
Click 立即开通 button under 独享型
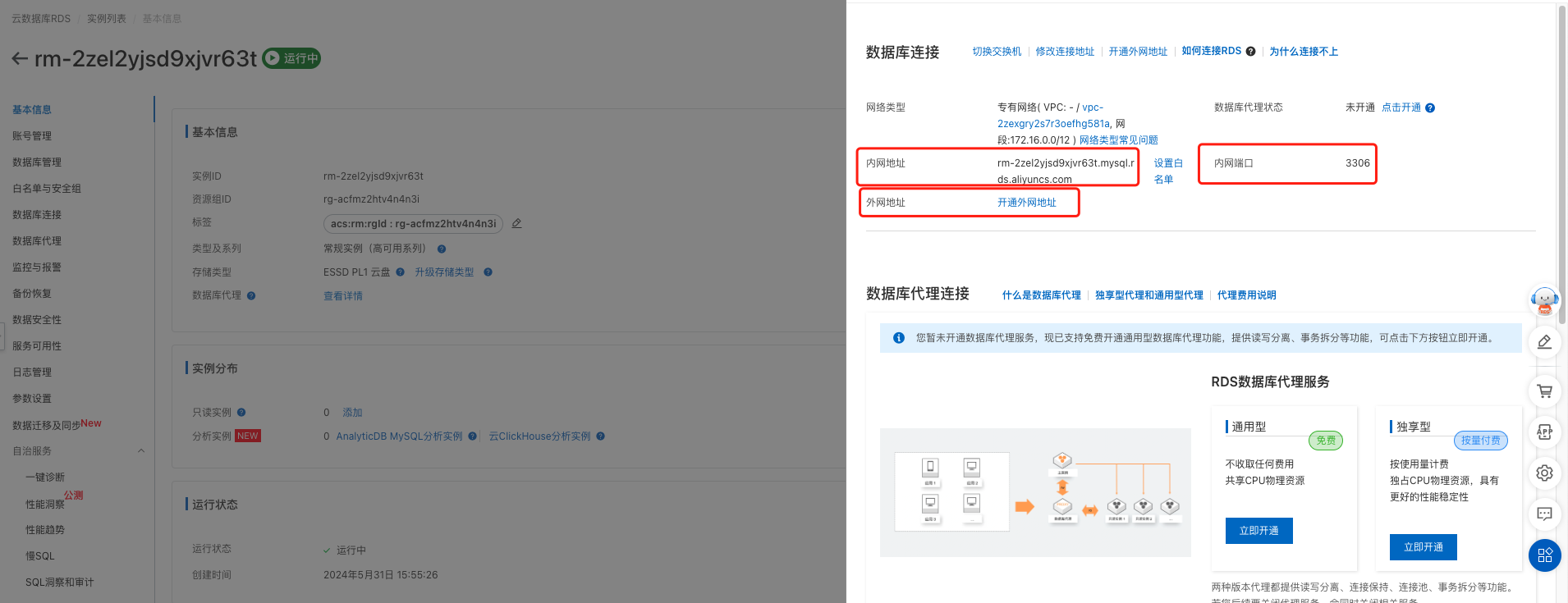(x=1424, y=547)
